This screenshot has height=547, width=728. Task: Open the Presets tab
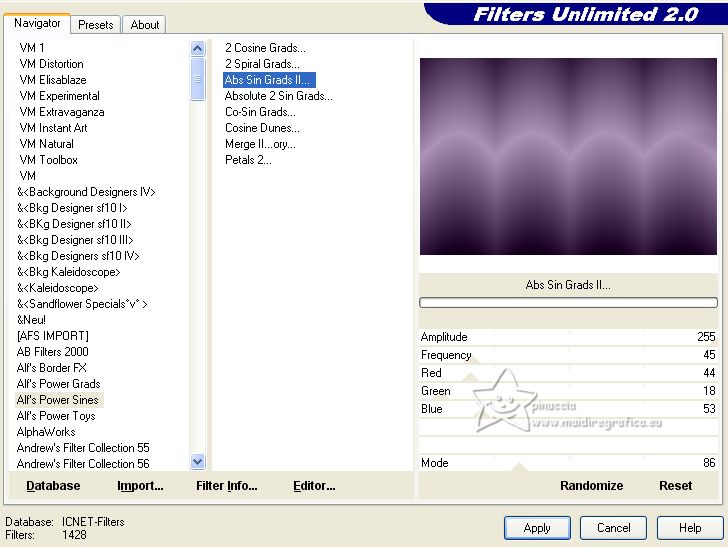tap(96, 25)
